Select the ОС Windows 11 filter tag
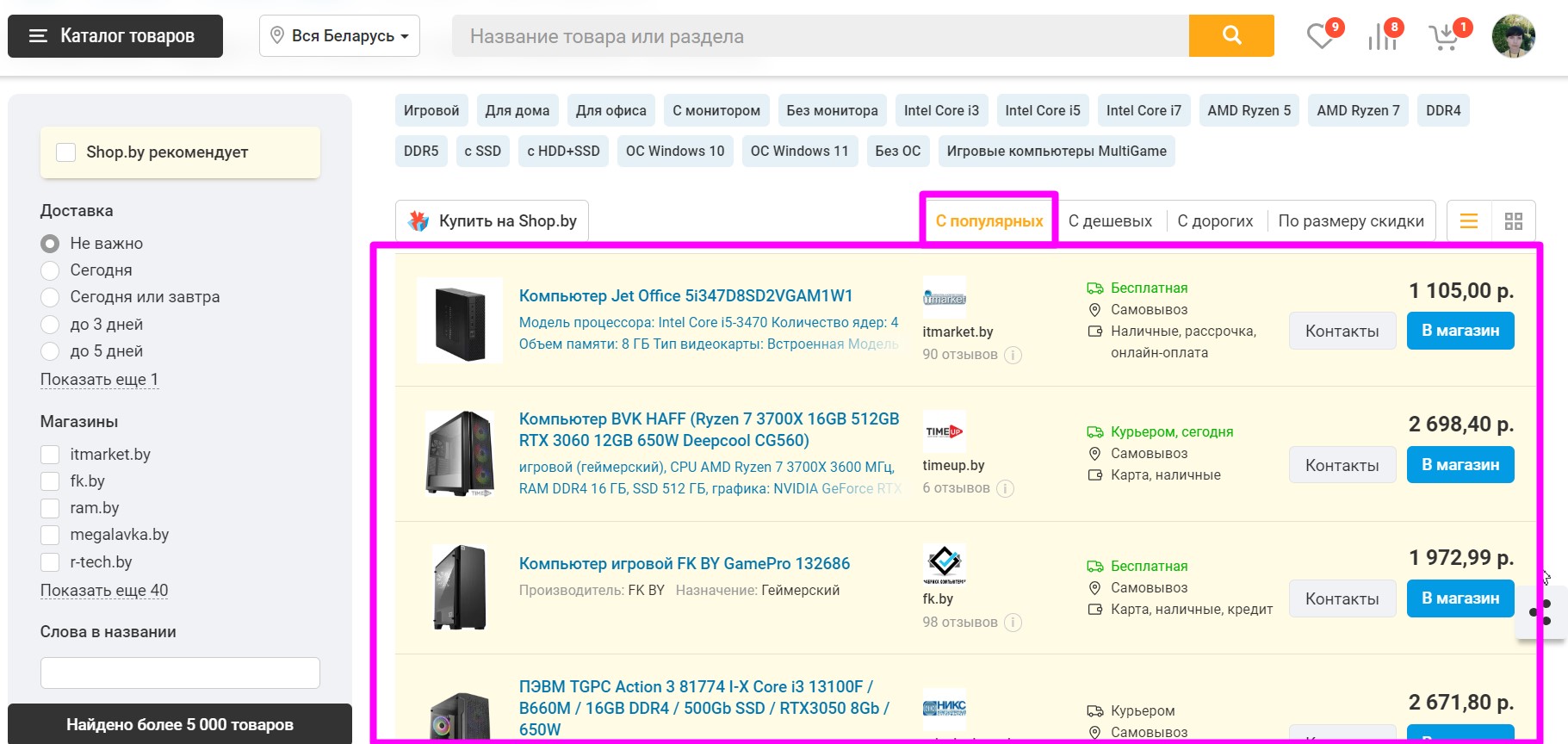The height and width of the screenshot is (744, 1568). click(x=799, y=151)
